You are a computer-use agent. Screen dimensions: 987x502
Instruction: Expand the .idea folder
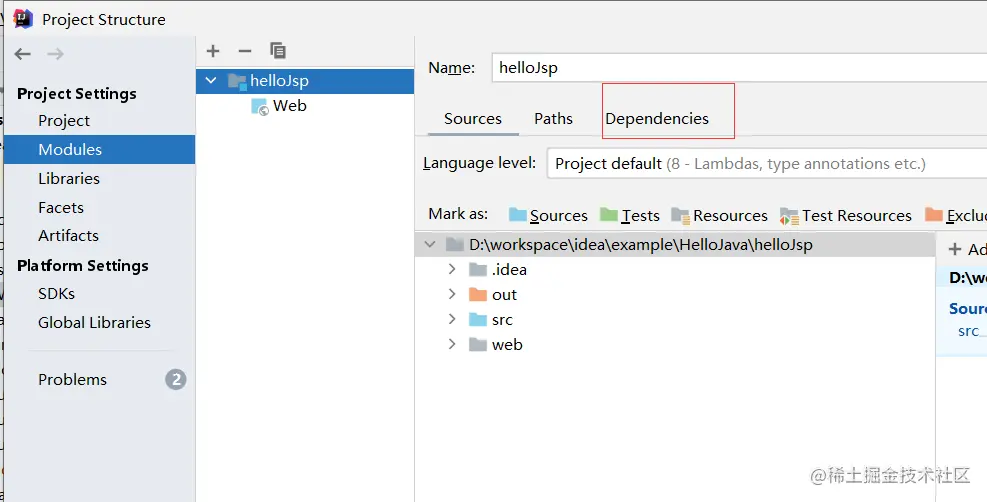451,269
